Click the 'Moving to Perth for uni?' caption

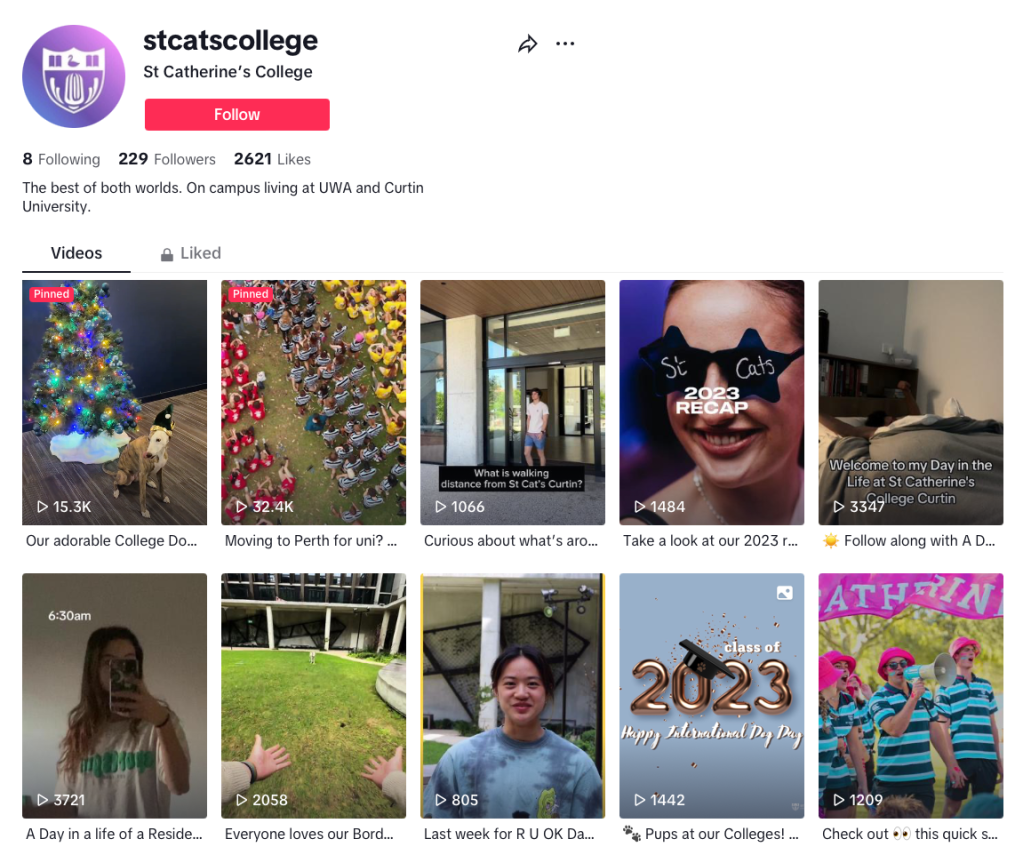311,540
